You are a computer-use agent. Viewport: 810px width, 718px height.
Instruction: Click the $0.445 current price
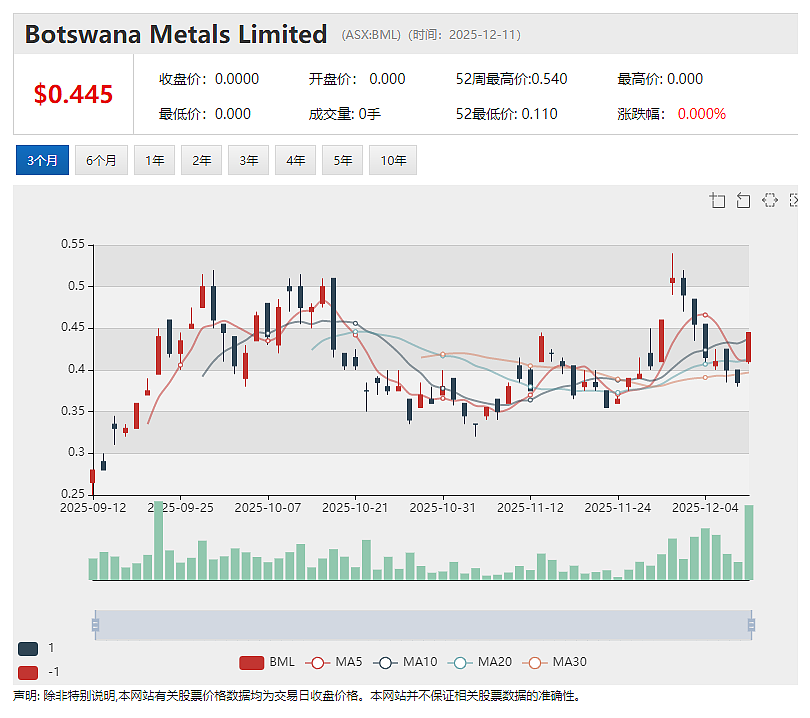tap(73, 94)
